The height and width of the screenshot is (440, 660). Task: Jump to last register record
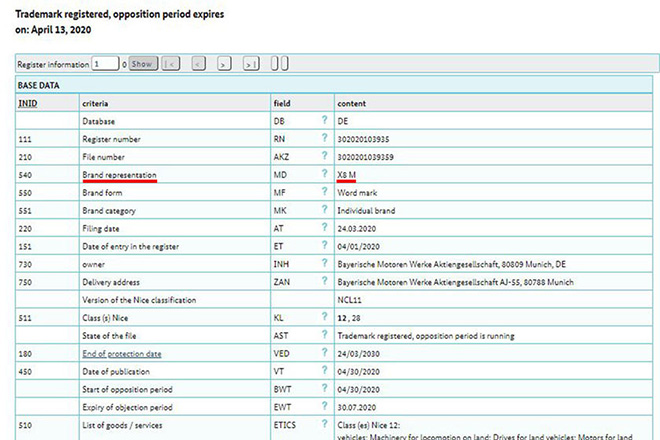click(x=251, y=64)
